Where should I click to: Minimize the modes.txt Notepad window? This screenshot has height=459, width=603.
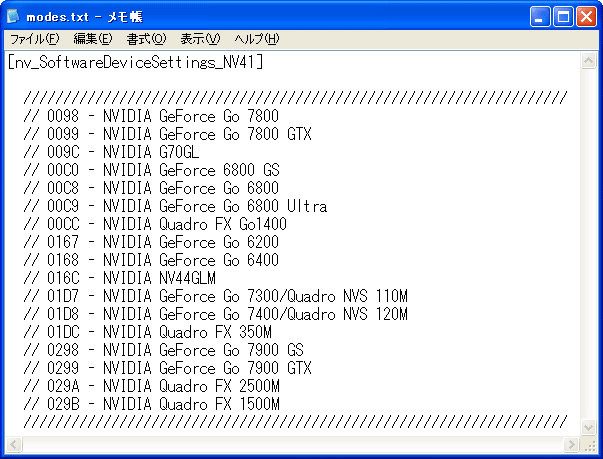pos(539,16)
